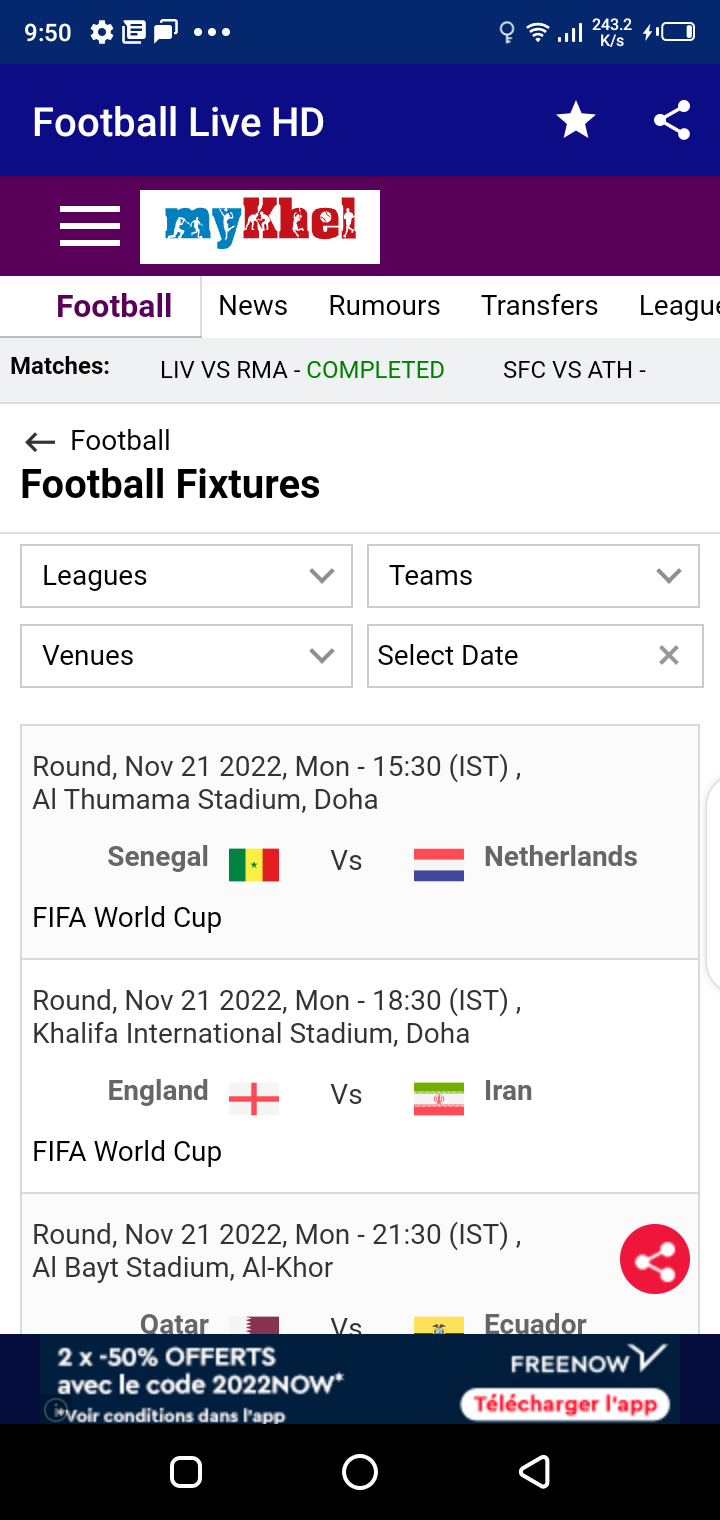Open the England vs Iran fixture

pyautogui.click(x=360, y=1076)
